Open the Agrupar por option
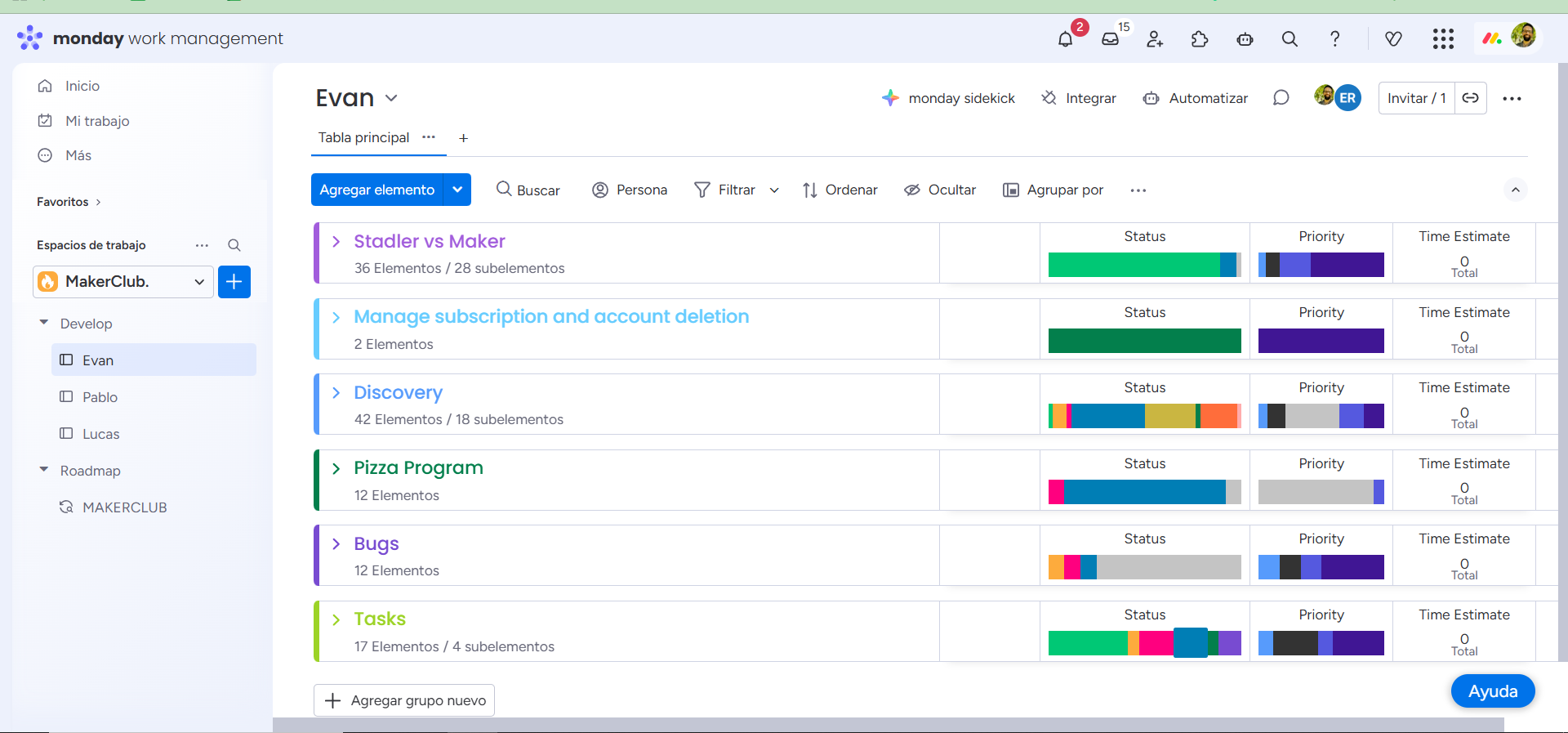The width and height of the screenshot is (1568, 733). pyautogui.click(x=1053, y=190)
